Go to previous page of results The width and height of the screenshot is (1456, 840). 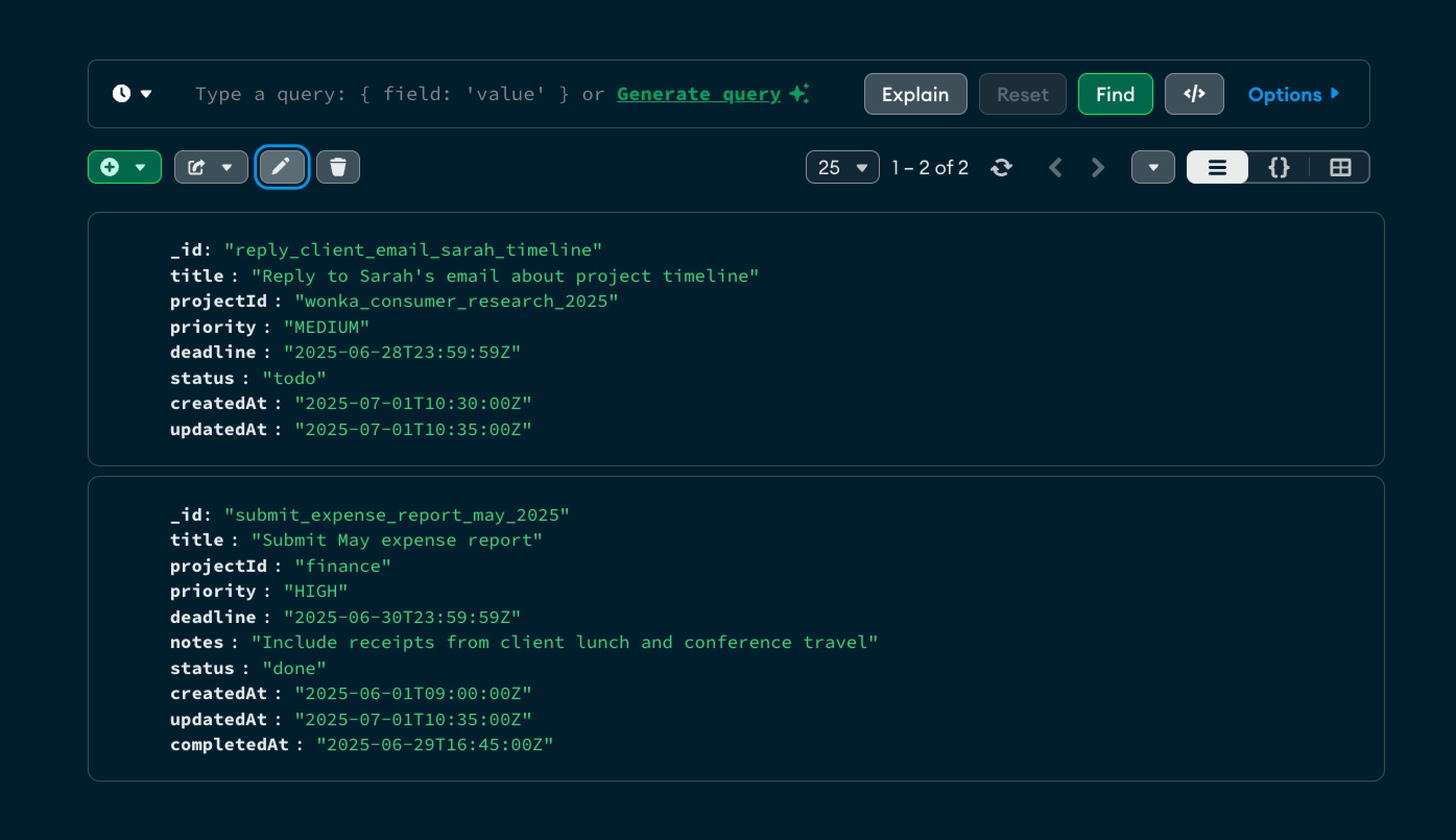pos(1056,168)
